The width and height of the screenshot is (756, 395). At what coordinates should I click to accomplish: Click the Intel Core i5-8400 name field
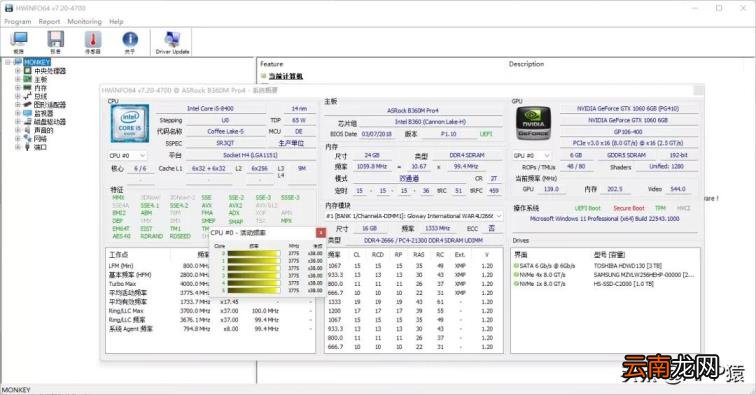[210, 109]
